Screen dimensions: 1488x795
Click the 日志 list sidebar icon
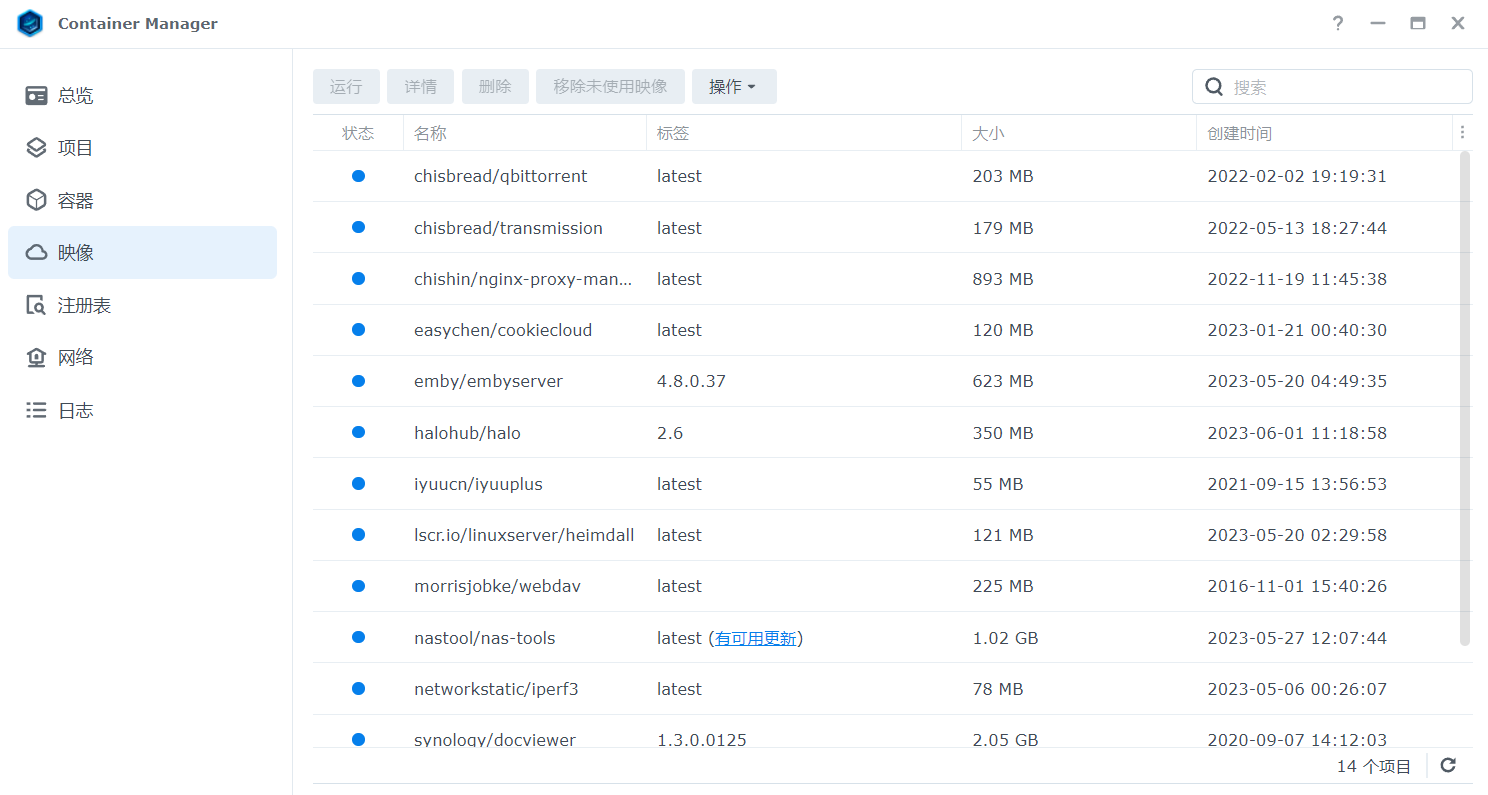36,410
